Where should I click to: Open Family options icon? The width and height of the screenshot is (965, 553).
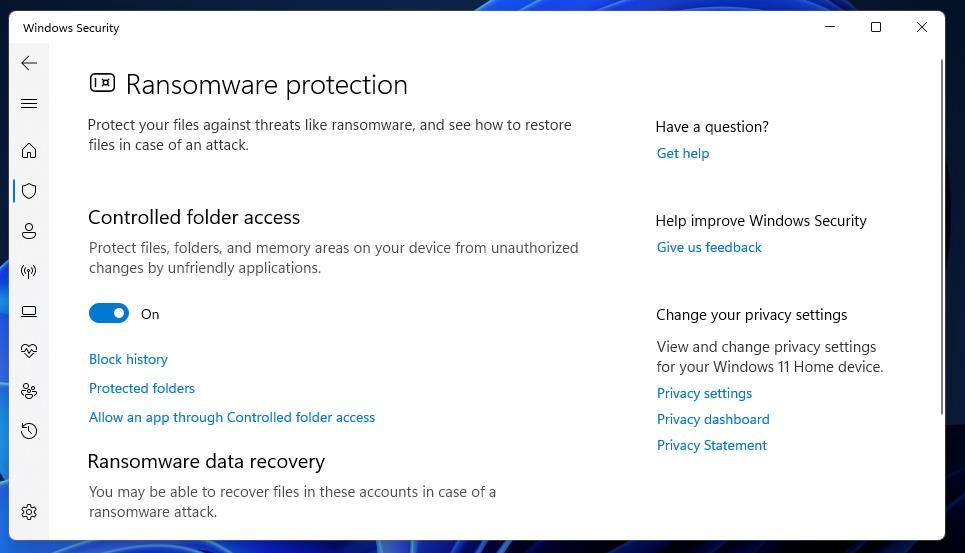tap(29, 391)
